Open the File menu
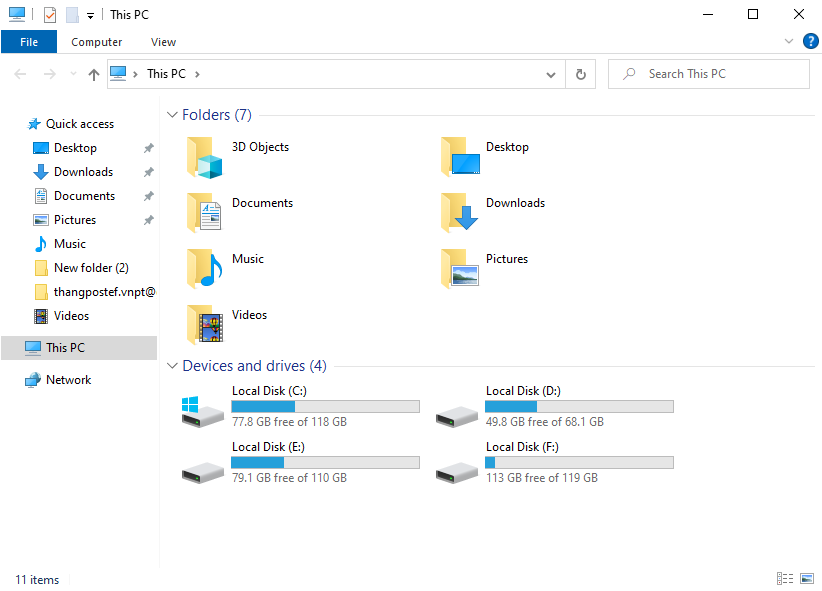 (x=29, y=42)
